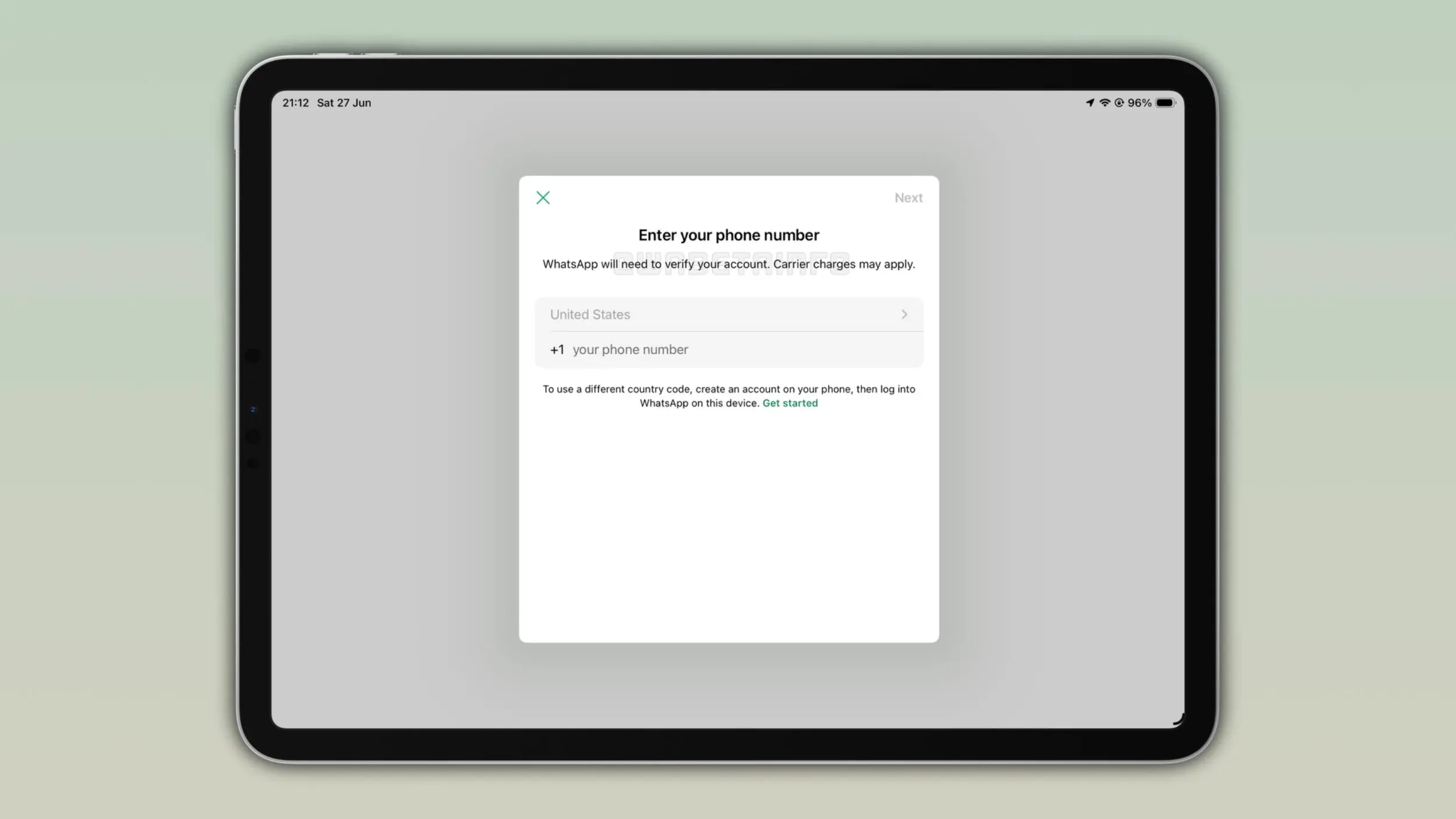Tap the battery icon in the status bar
1456x819 pixels.
tap(1166, 103)
